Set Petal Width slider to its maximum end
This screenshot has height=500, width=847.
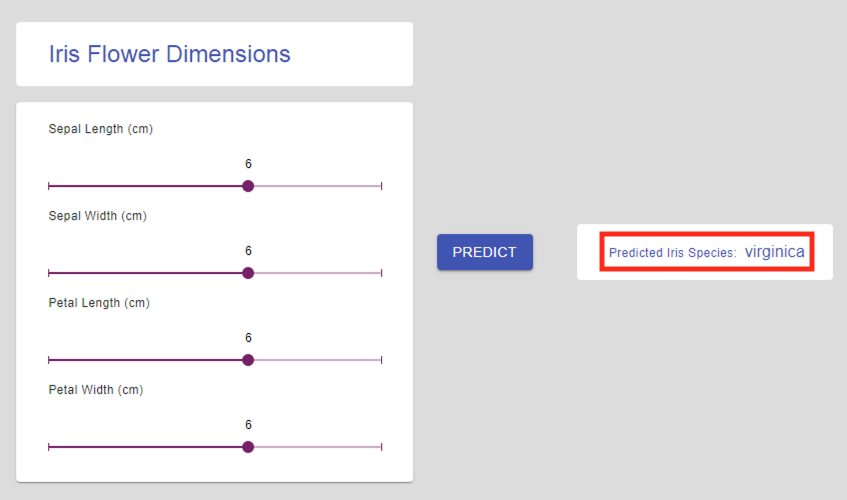tap(382, 447)
